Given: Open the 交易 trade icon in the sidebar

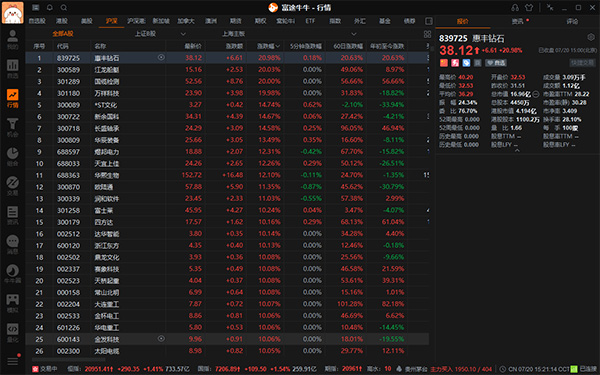Looking at the screenshot, I should 12,186.
